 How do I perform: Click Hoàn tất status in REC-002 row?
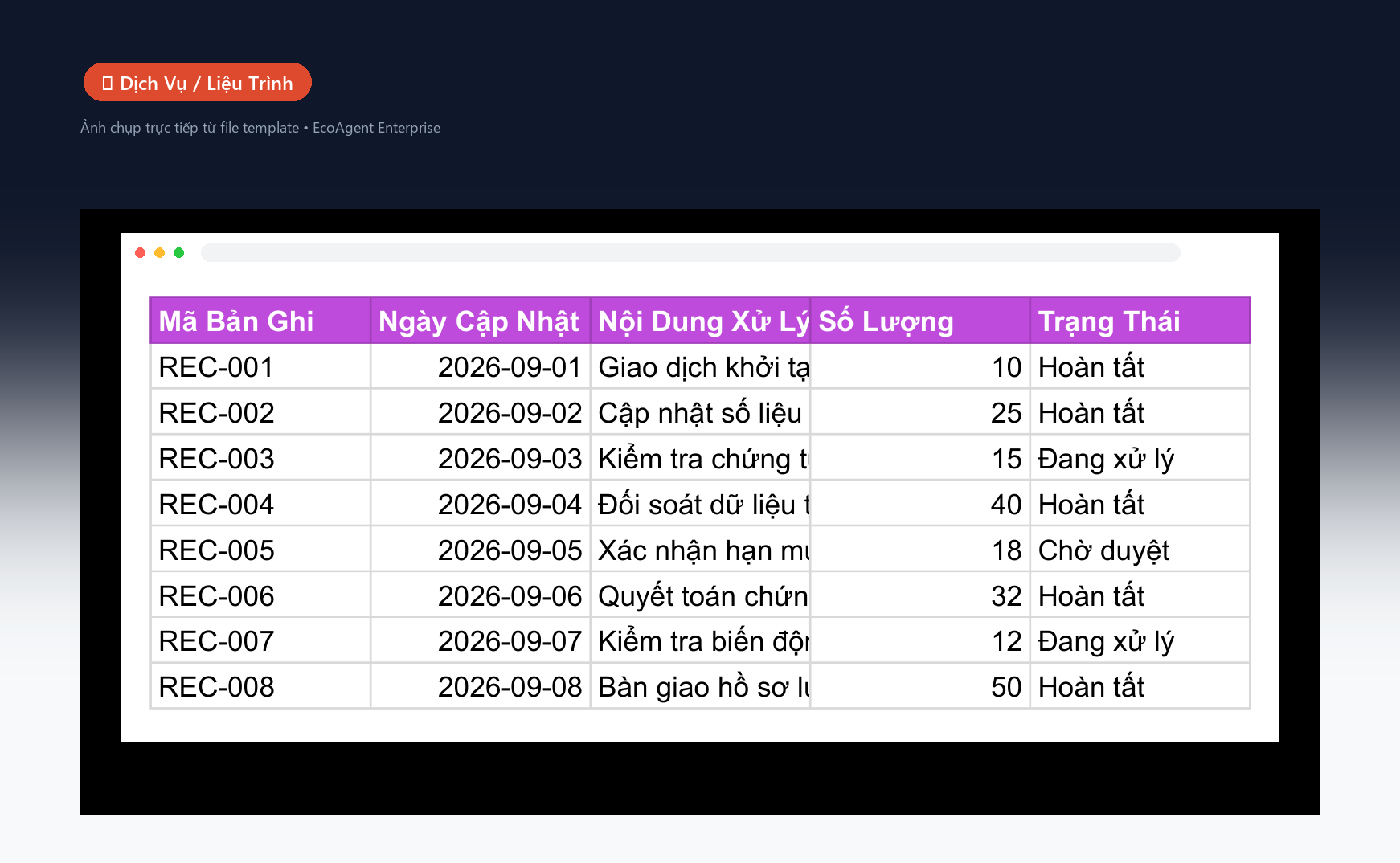click(1140, 412)
